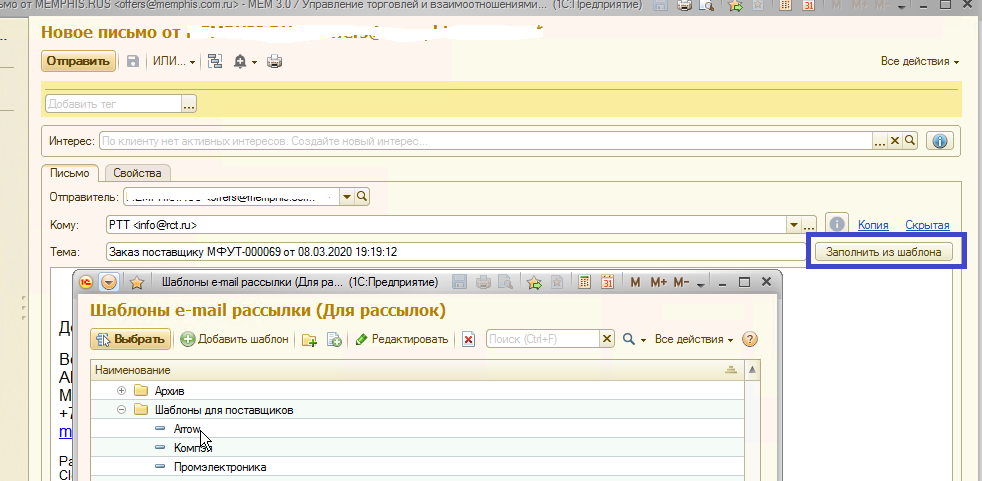Click the Заполнить из шаблона button
This screenshot has height=481, width=982.
[x=883, y=252]
